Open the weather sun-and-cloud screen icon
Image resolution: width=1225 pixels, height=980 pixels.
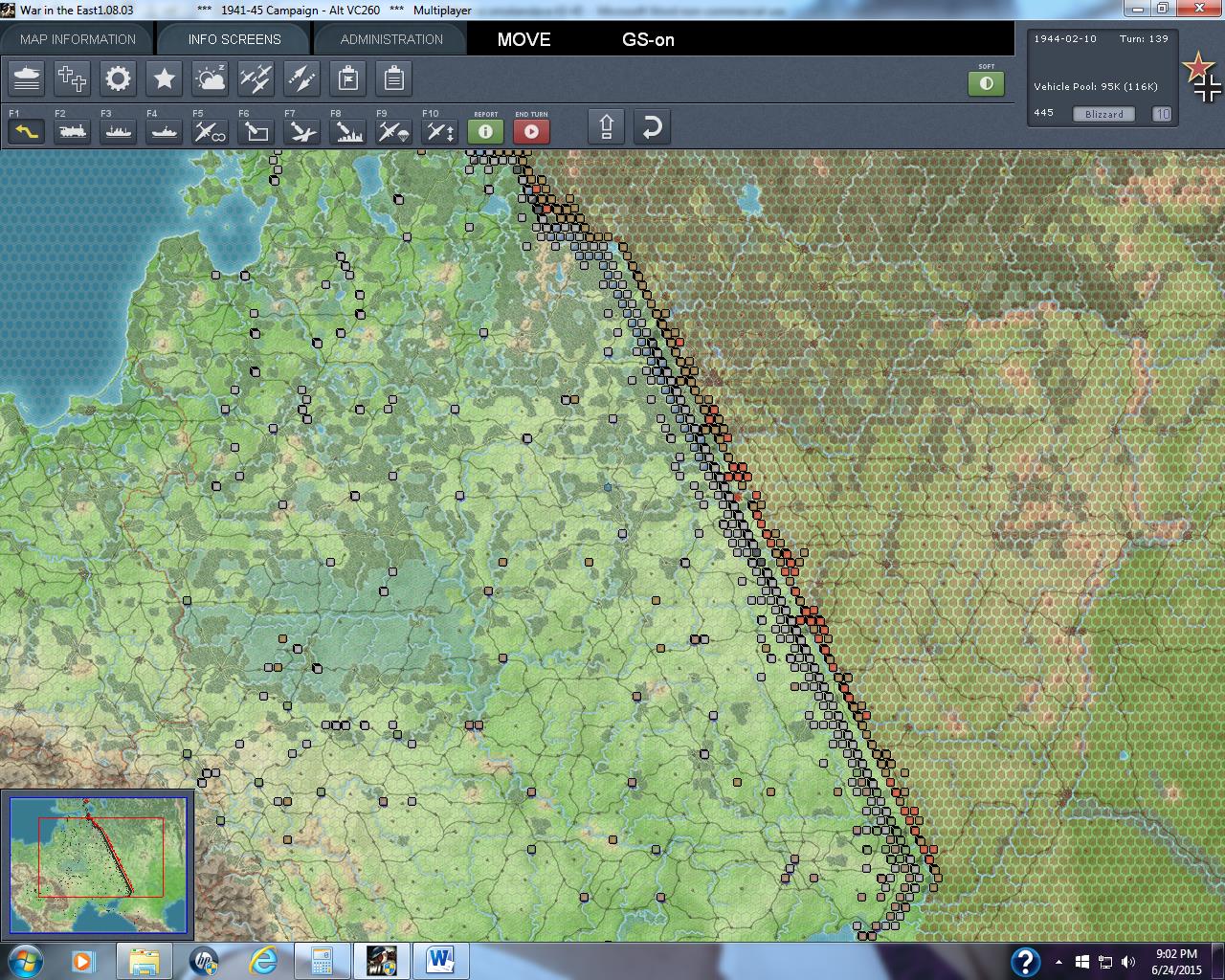(211, 78)
